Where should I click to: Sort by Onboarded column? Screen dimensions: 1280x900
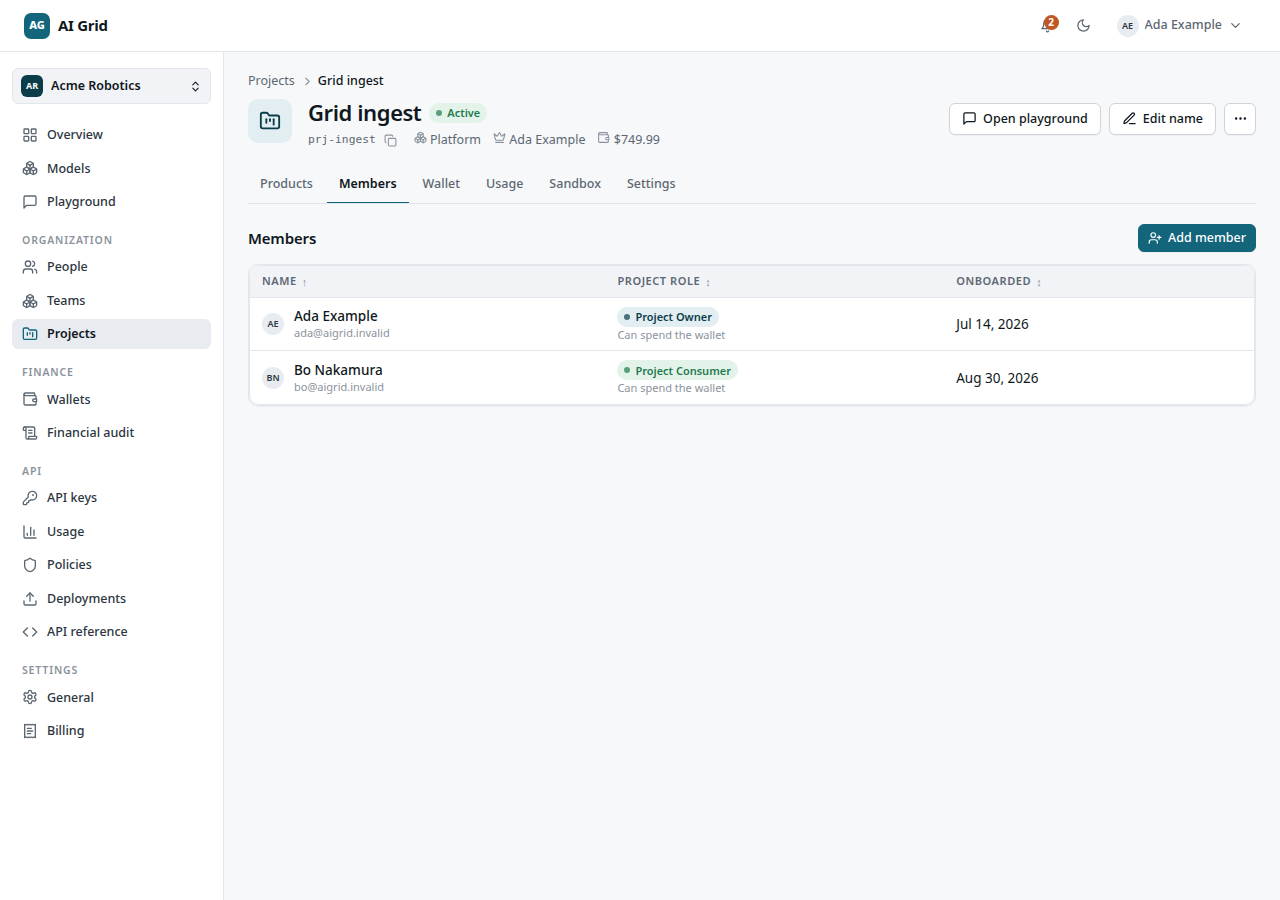999,282
